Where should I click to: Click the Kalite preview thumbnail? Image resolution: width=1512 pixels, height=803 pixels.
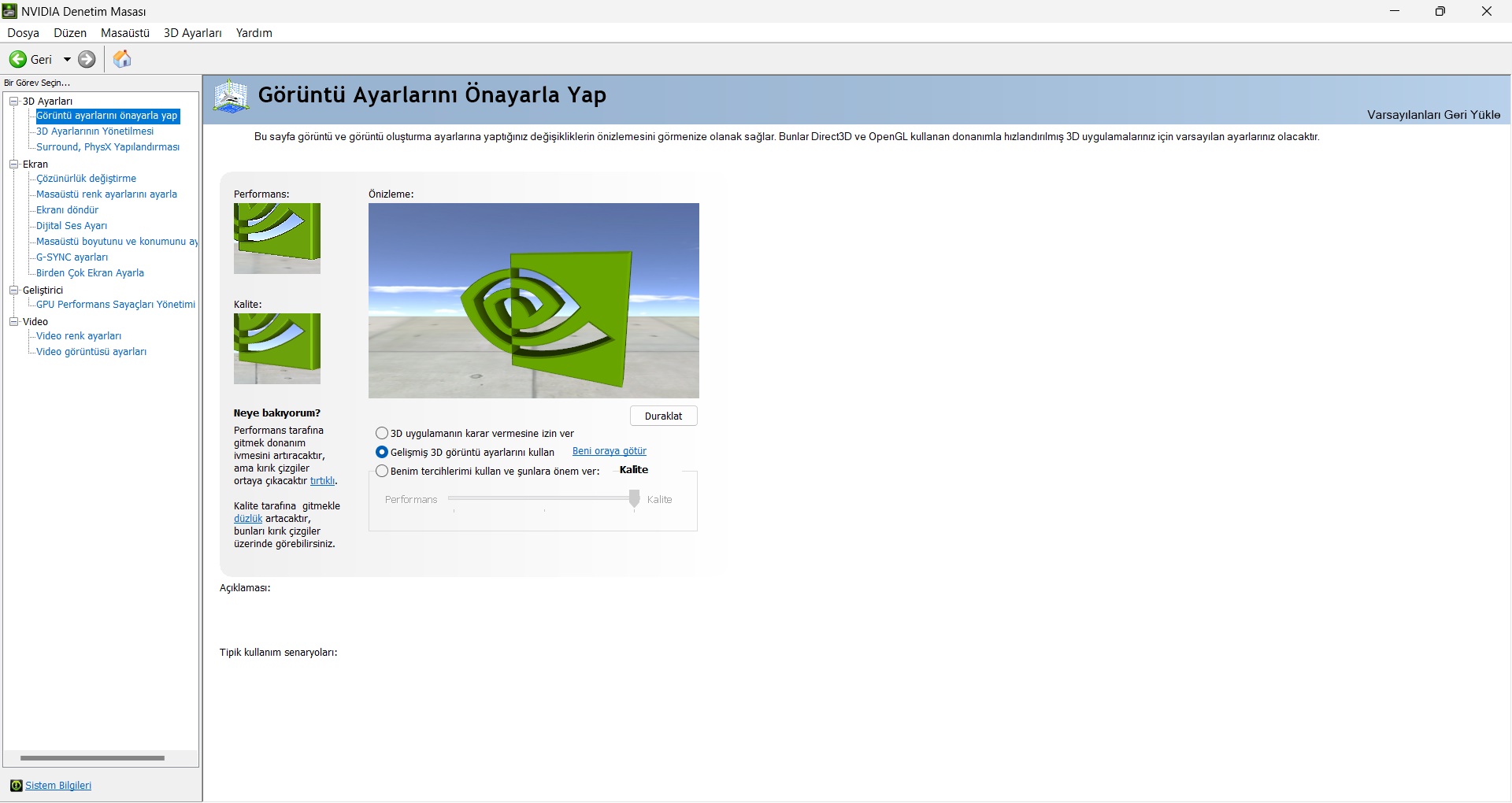click(277, 349)
